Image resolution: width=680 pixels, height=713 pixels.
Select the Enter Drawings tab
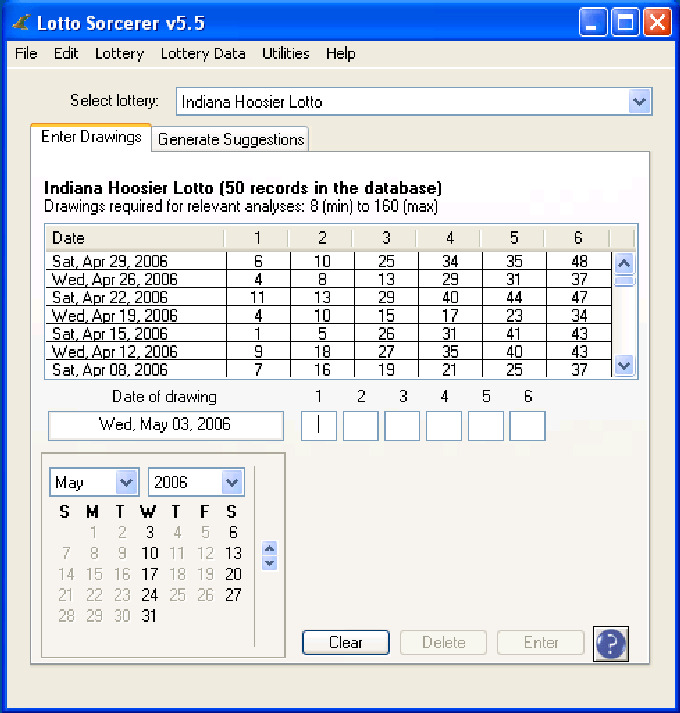91,137
